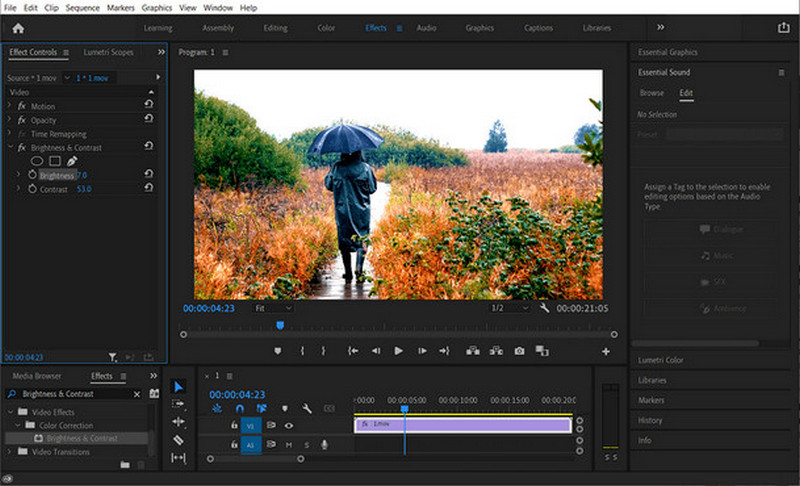Image resolution: width=800 pixels, height=486 pixels.
Task: Open the Source 1.mov dropdown arrow
Action: tap(67, 78)
